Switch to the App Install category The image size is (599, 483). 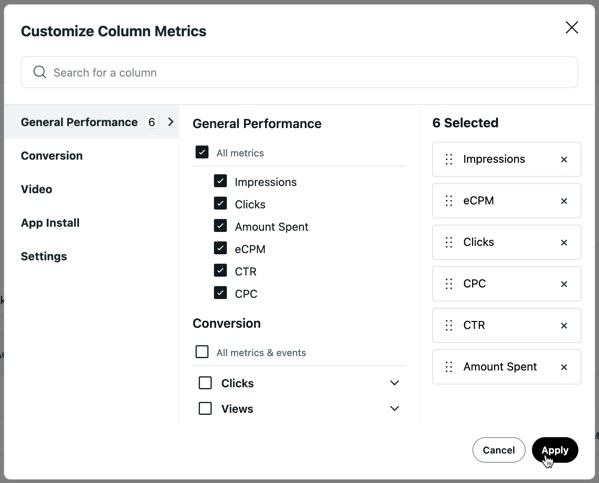click(x=50, y=223)
